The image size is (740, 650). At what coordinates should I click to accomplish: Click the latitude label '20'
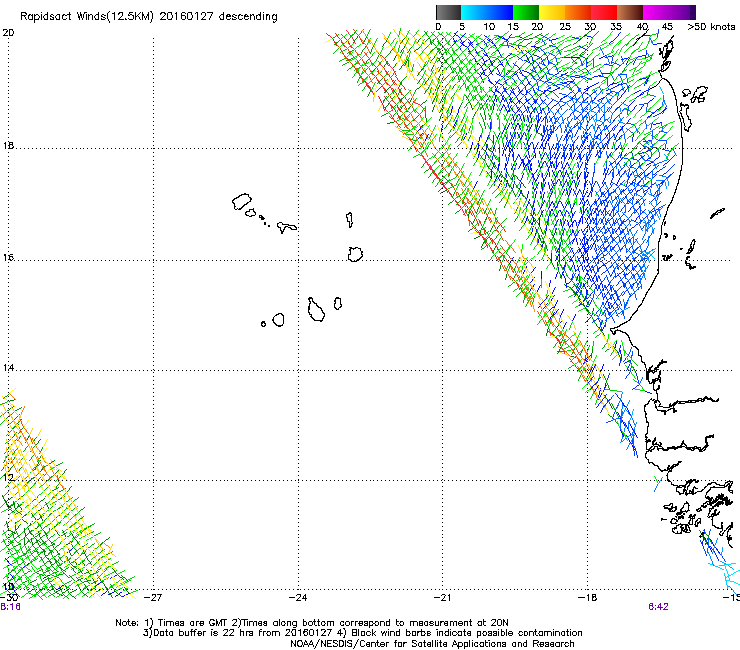point(8,33)
